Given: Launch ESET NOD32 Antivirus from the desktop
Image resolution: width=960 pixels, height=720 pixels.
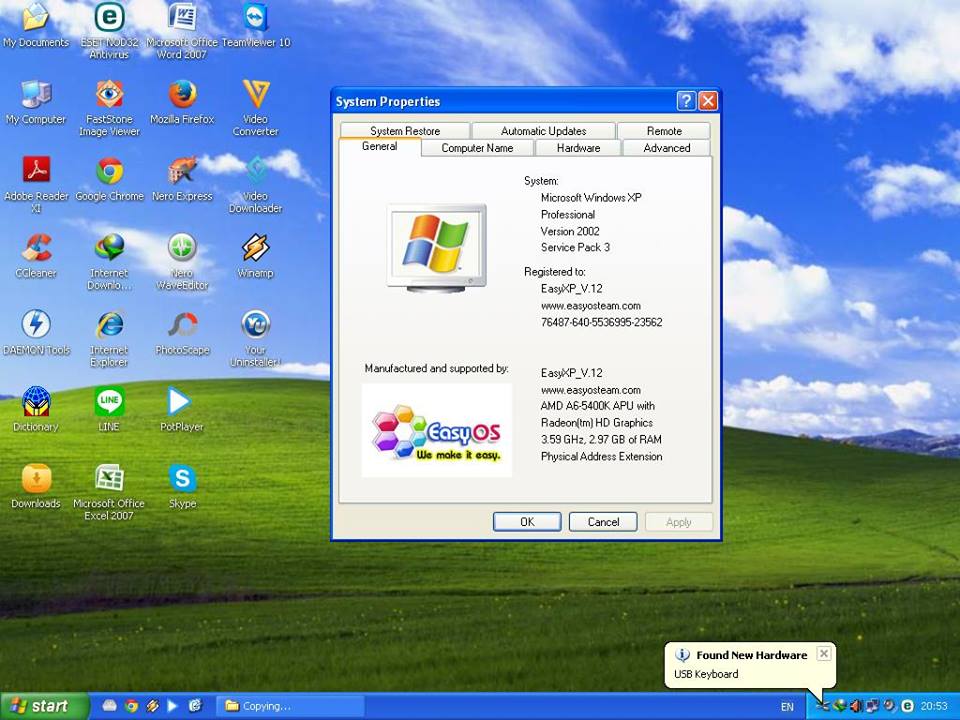Looking at the screenshot, I should pyautogui.click(x=109, y=31).
